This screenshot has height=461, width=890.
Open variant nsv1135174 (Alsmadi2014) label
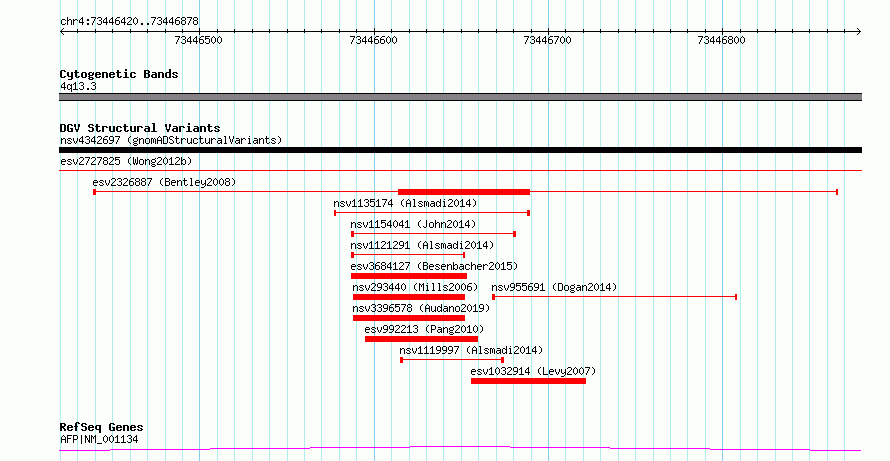[405, 203]
